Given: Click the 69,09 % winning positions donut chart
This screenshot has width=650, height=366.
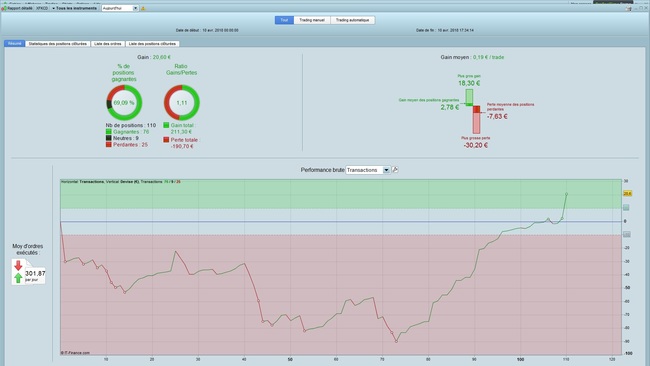Looking at the screenshot, I should [x=124, y=102].
